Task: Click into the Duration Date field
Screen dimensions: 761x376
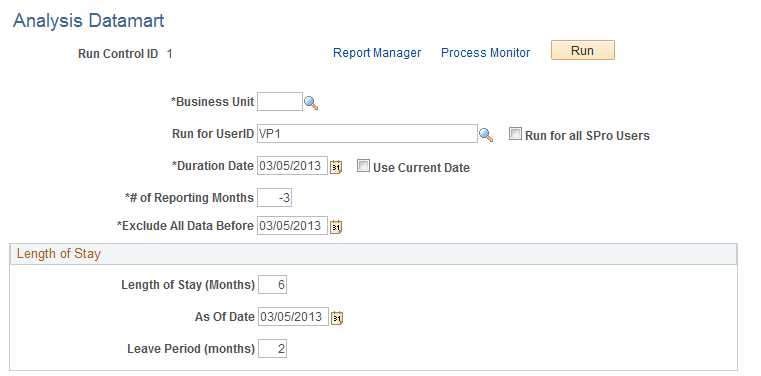Action: [x=292, y=165]
